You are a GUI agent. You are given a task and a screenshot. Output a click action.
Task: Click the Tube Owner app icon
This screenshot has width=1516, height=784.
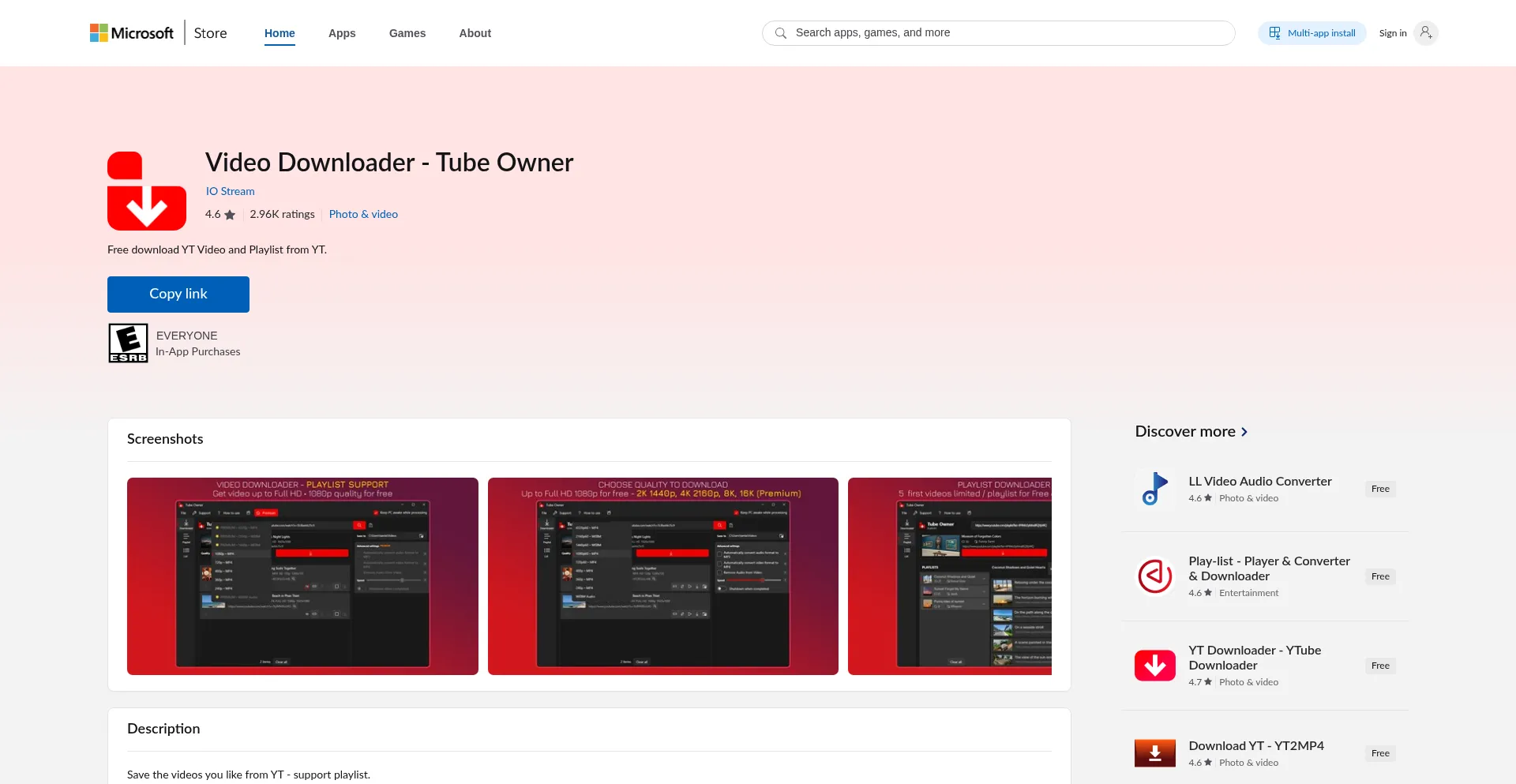(147, 191)
